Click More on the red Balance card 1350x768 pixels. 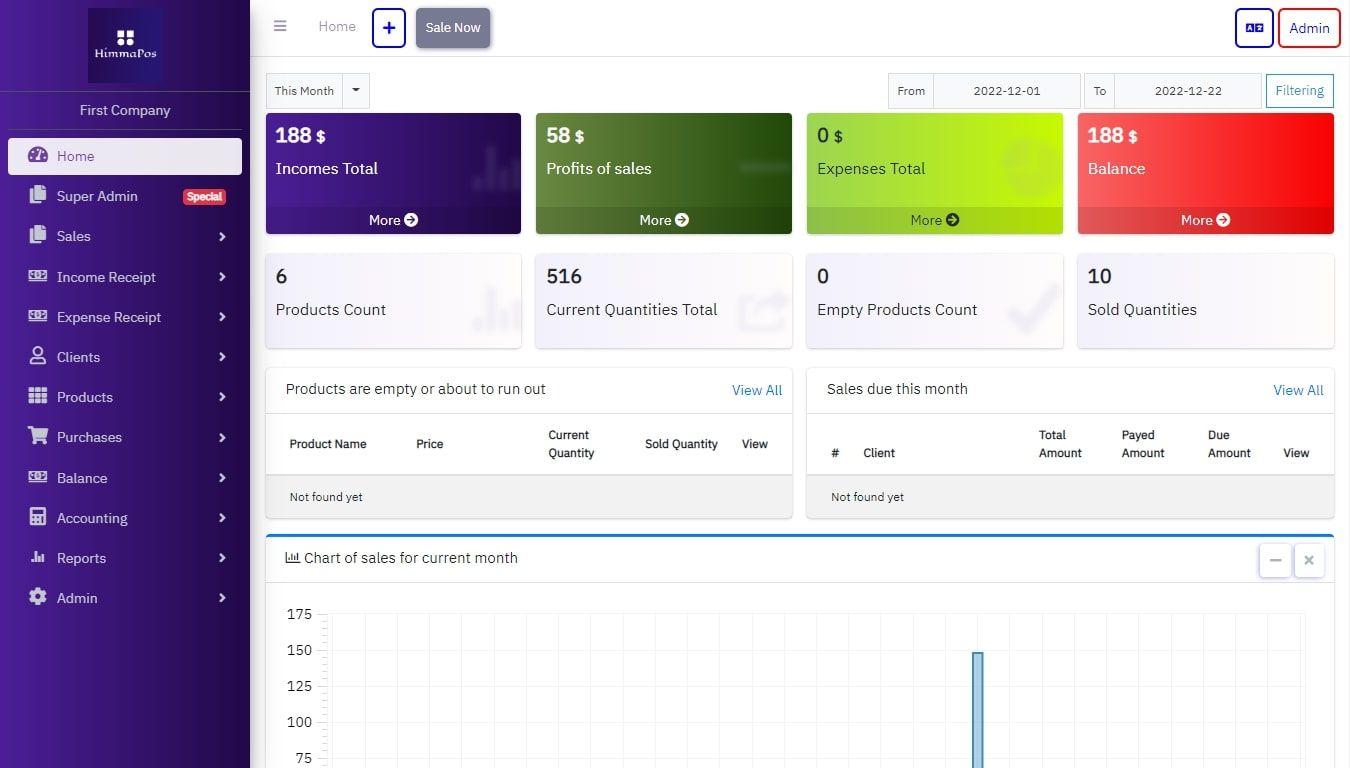[x=1205, y=220]
